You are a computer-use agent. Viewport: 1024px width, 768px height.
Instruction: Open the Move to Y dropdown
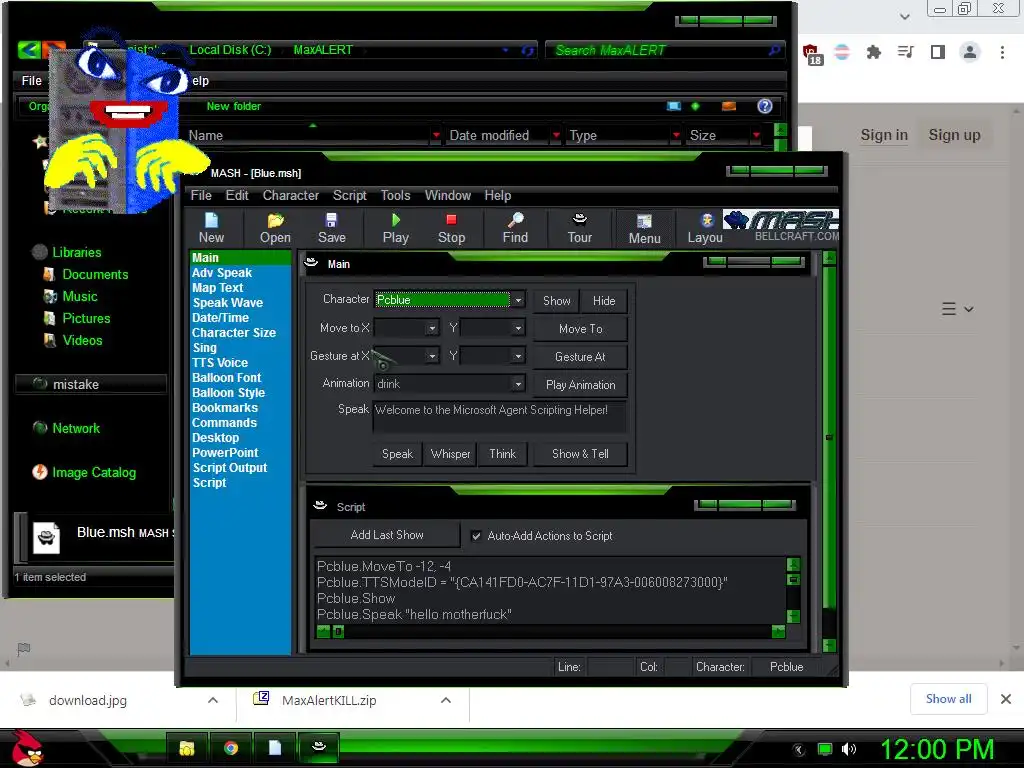pyautogui.click(x=518, y=328)
